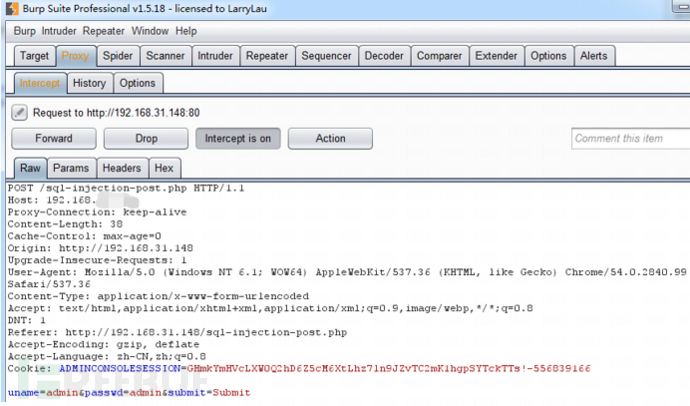View the Alerts tab
The height and width of the screenshot is (406, 690).
(594, 56)
